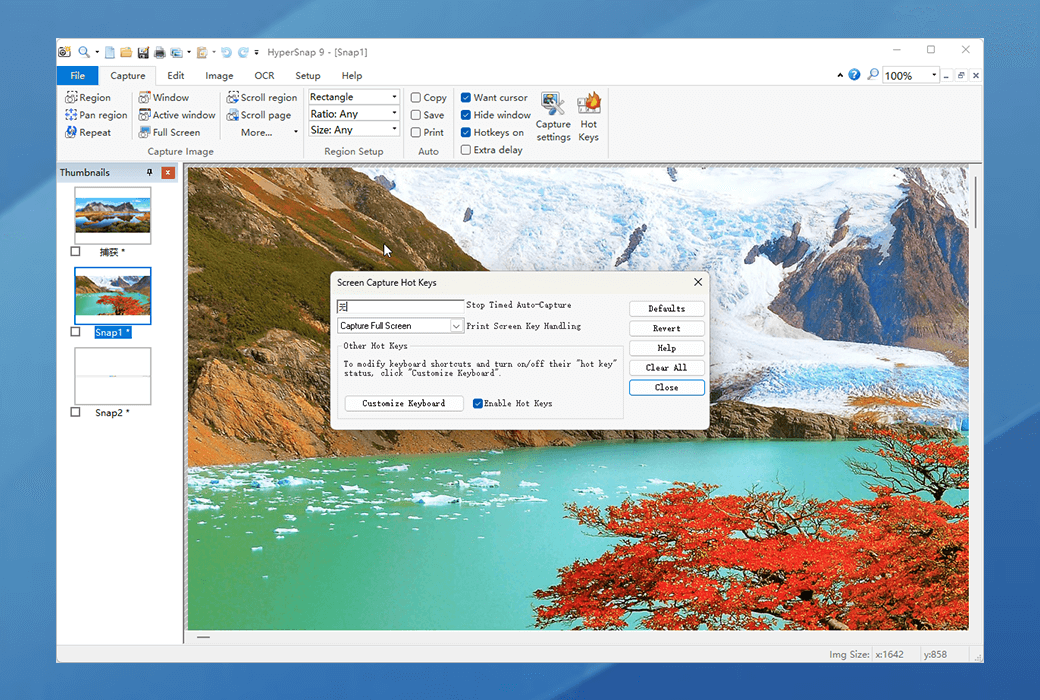Open dropdown arrow beside capture window quick icon
1040x700 pixels.
(189, 52)
